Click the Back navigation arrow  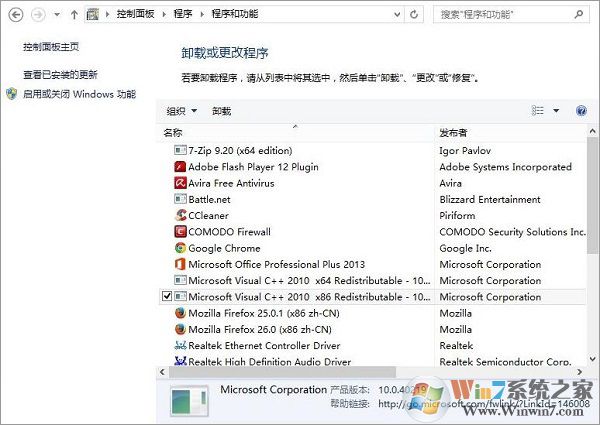tap(16, 15)
